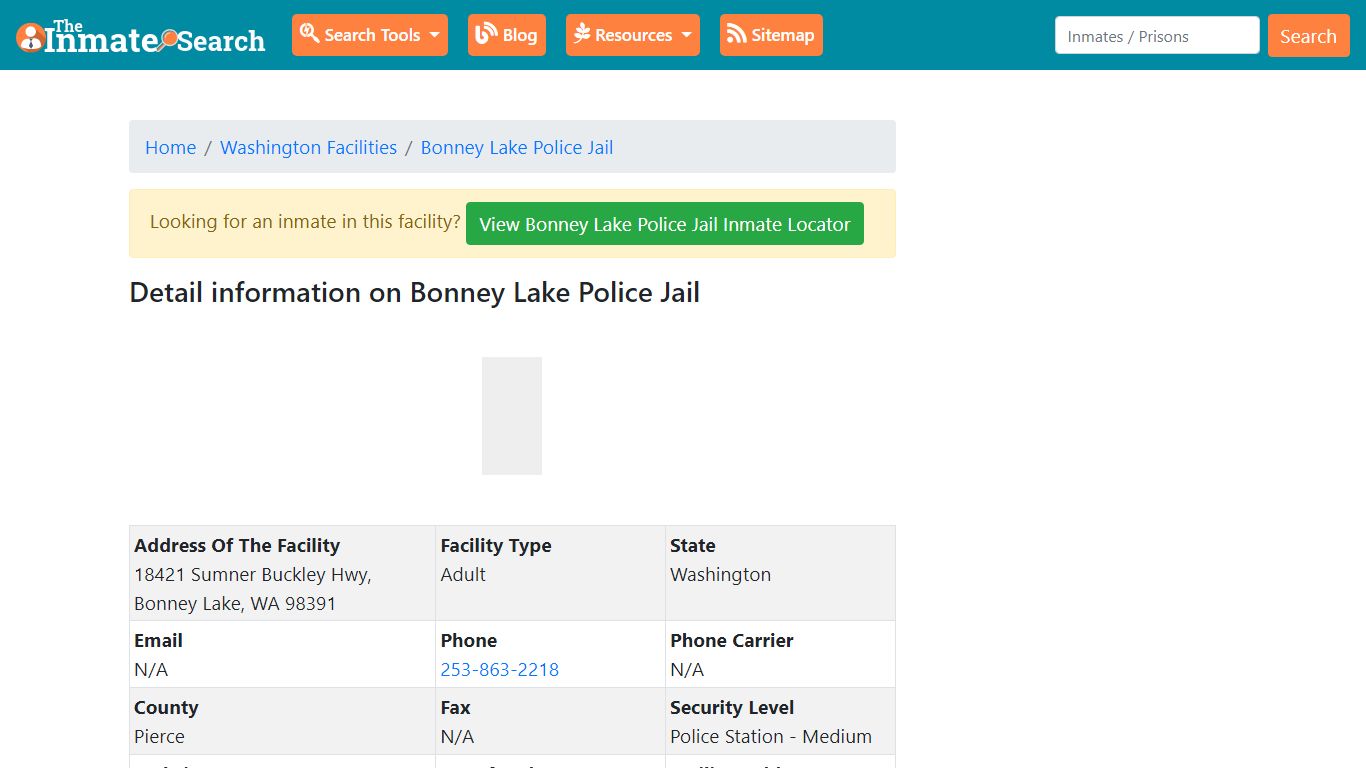
Task: Select the address 18421 Sumner Buckley Hwy
Action: coord(253,574)
